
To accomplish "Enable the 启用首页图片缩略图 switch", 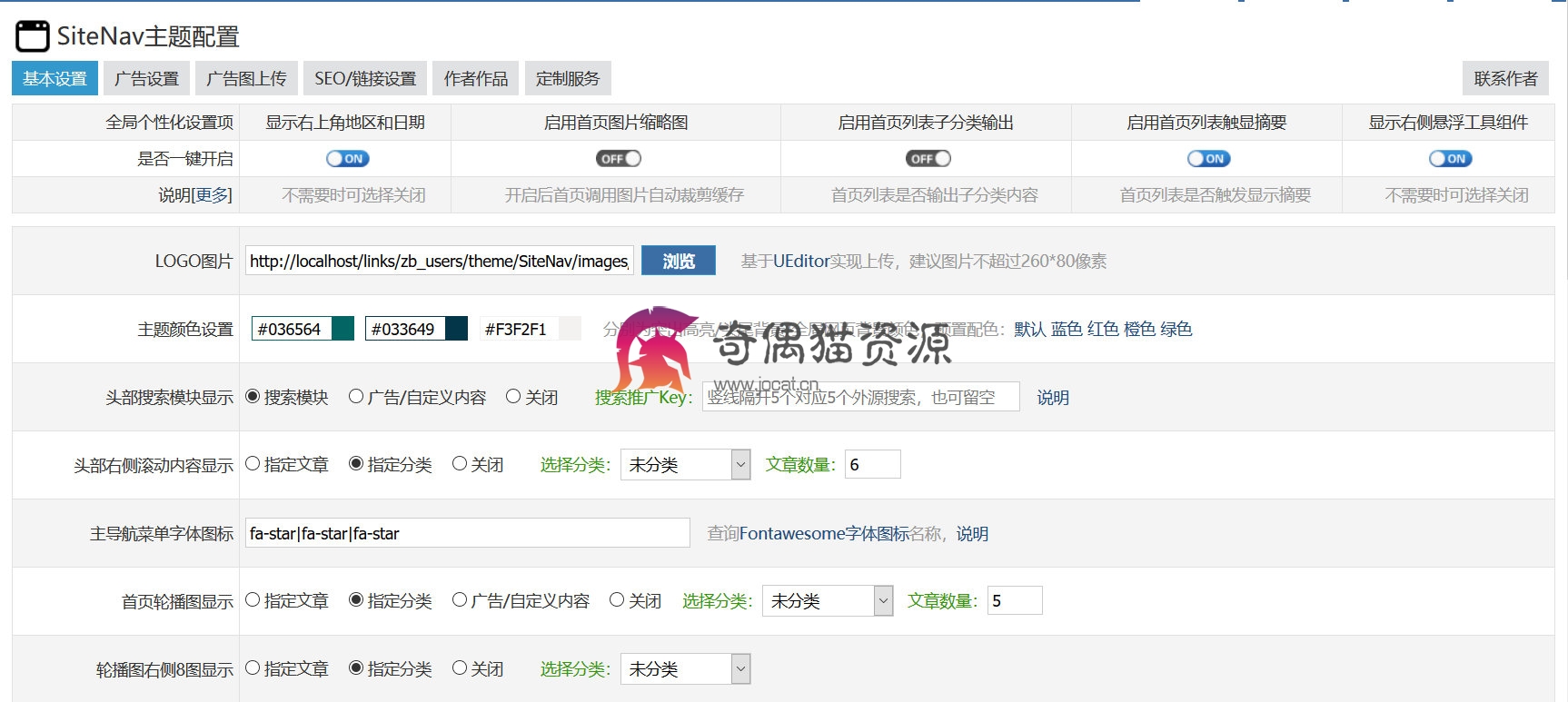I will 619,159.
